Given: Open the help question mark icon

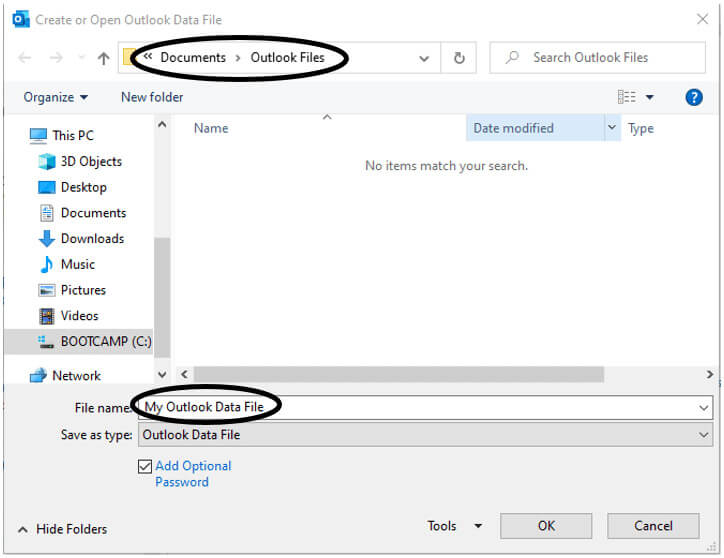Looking at the screenshot, I should 694,97.
